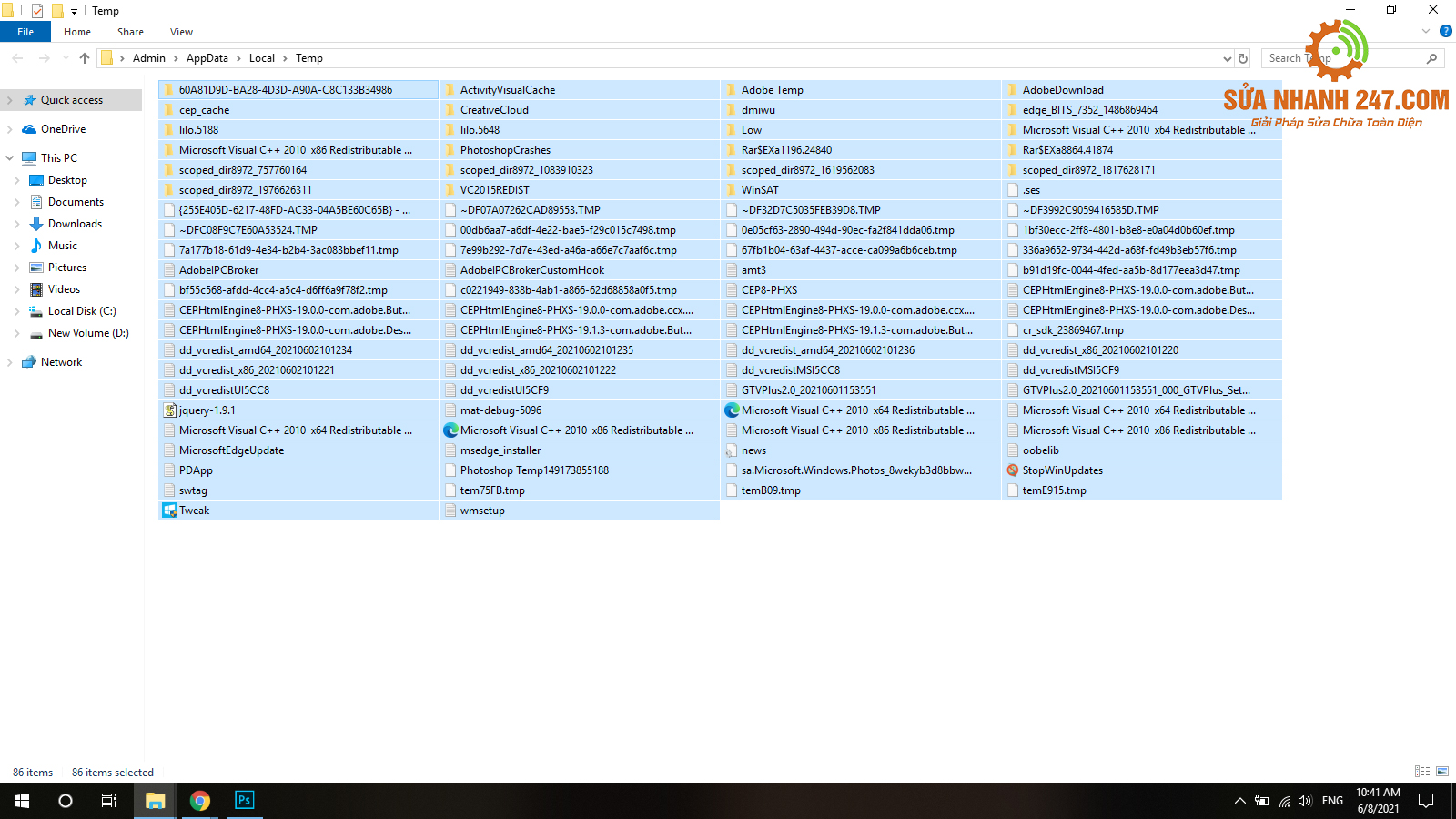Image resolution: width=1456 pixels, height=819 pixels.
Task: Switch to the View ribbon tab
Action: [x=181, y=32]
